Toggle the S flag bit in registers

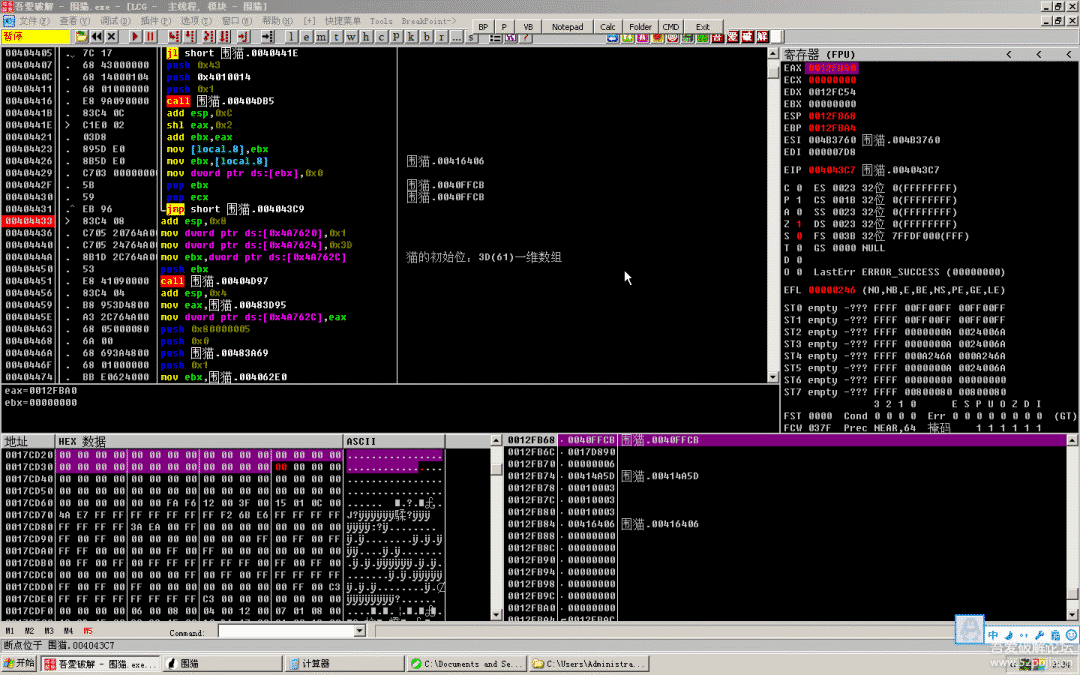799,236
